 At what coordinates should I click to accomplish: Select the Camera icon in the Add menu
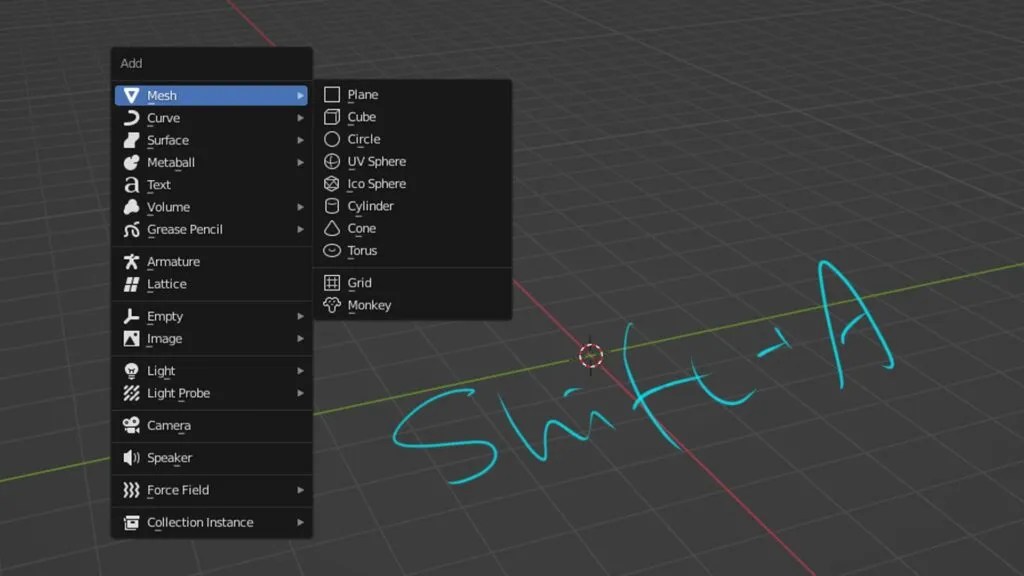(133, 426)
